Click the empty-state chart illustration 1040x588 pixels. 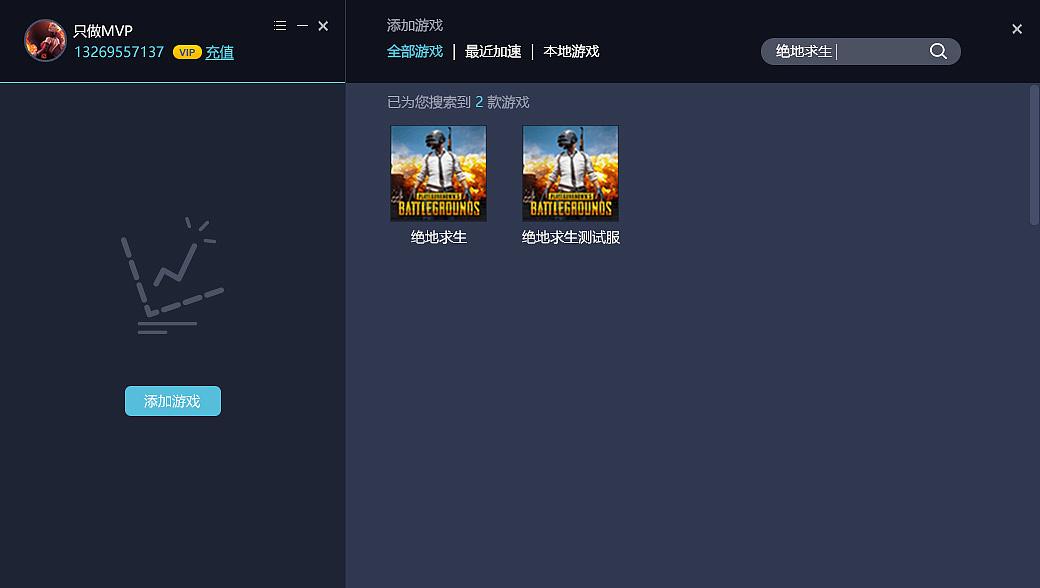[x=172, y=275]
